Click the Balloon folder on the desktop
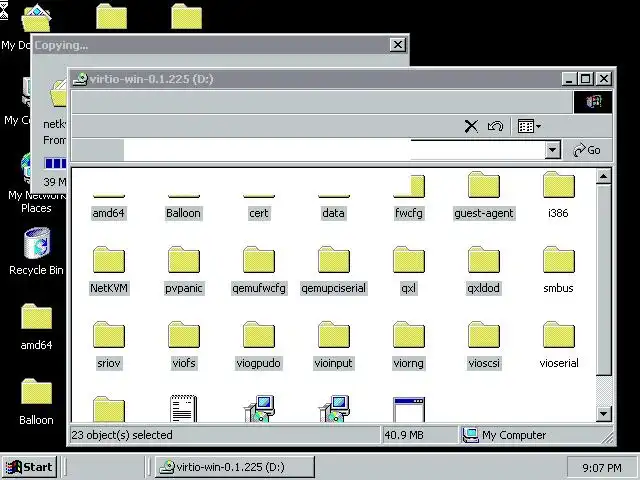Viewport: 640px width, 480px height. click(36, 402)
